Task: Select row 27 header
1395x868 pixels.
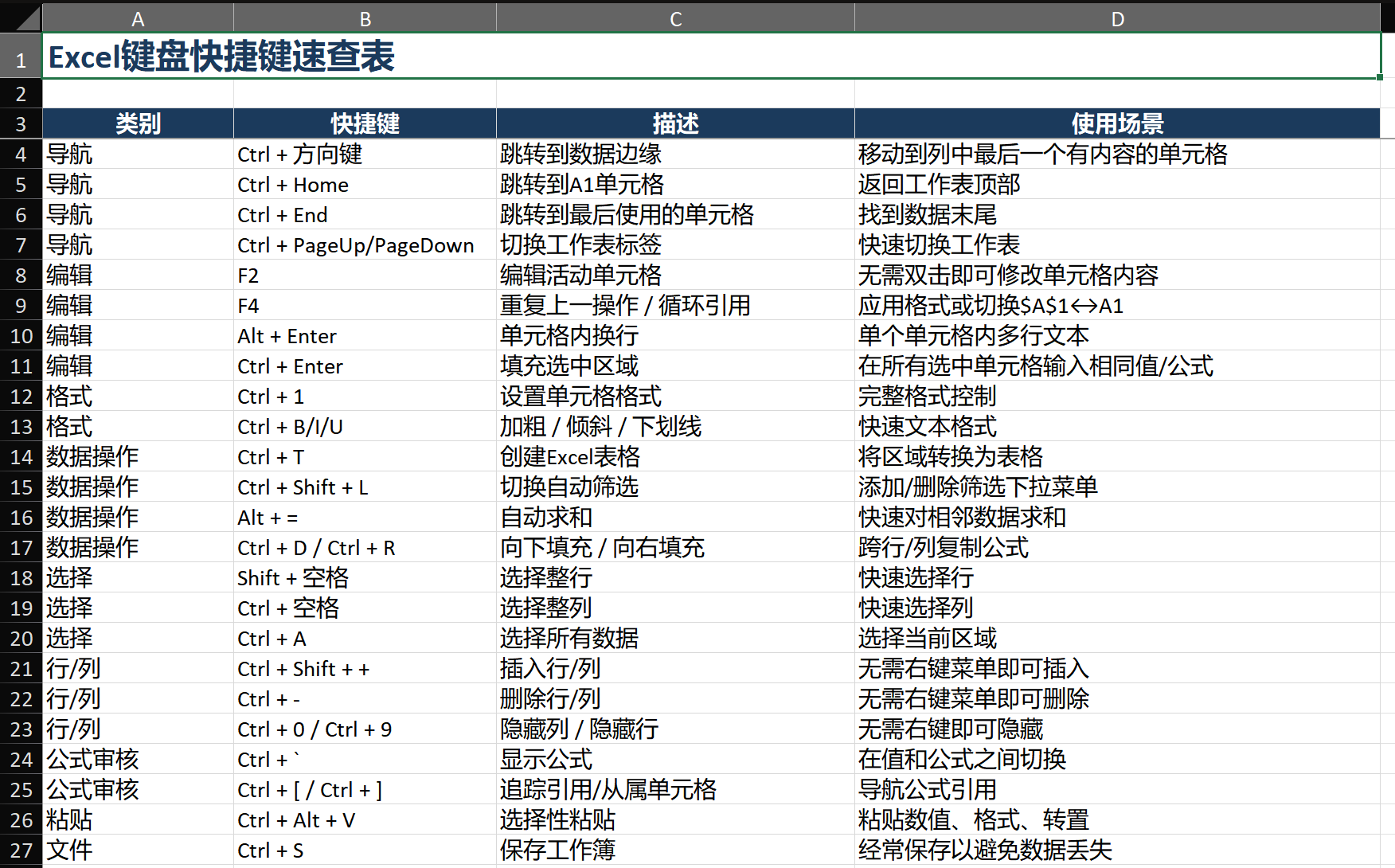Action: coord(21,850)
